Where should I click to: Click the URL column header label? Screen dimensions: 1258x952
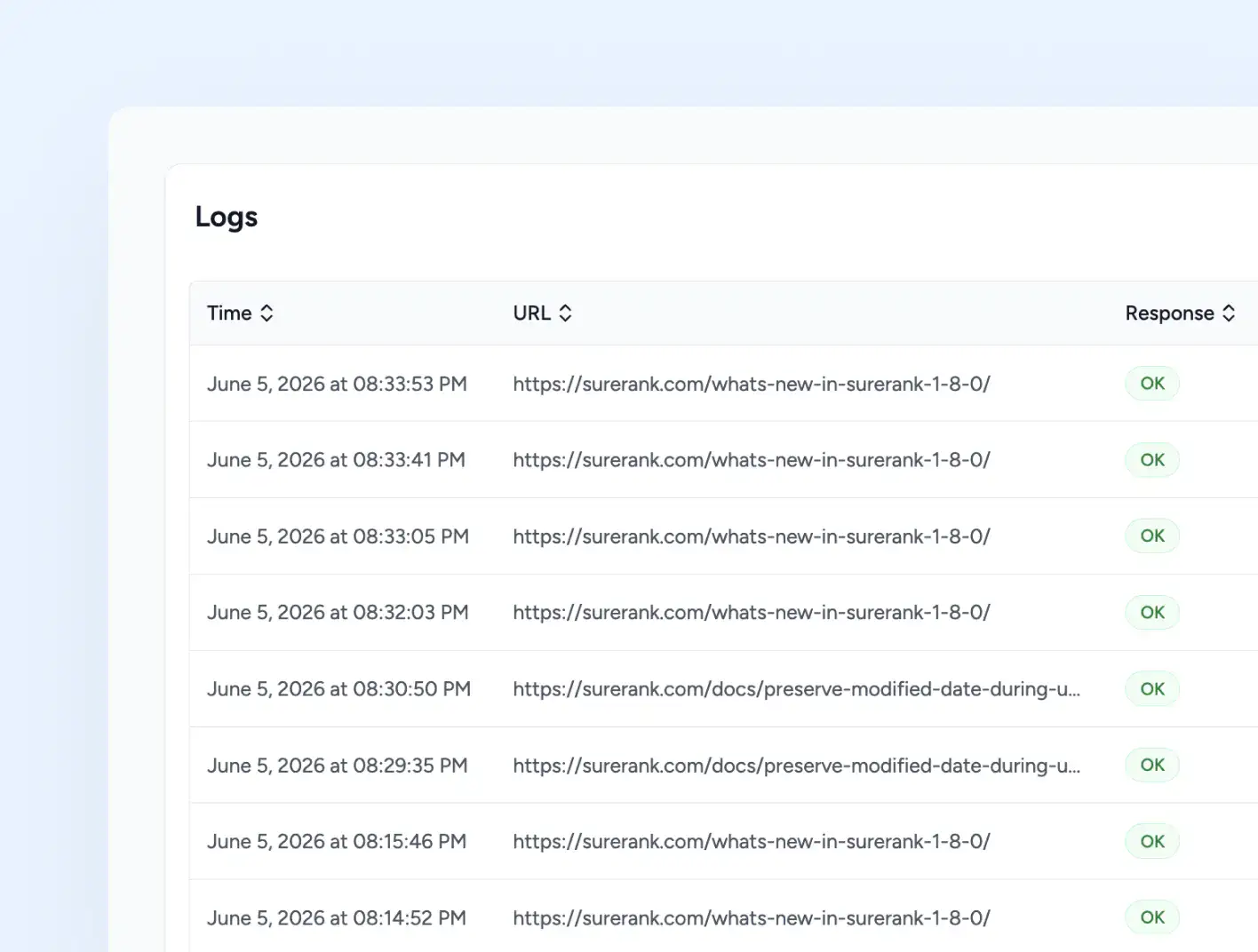[x=531, y=313]
